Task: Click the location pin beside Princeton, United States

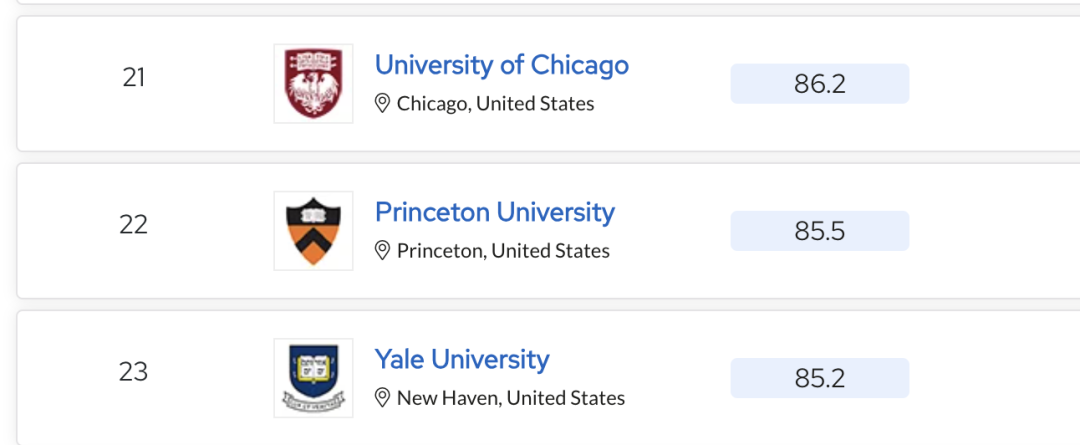Action: pyautogui.click(x=382, y=251)
